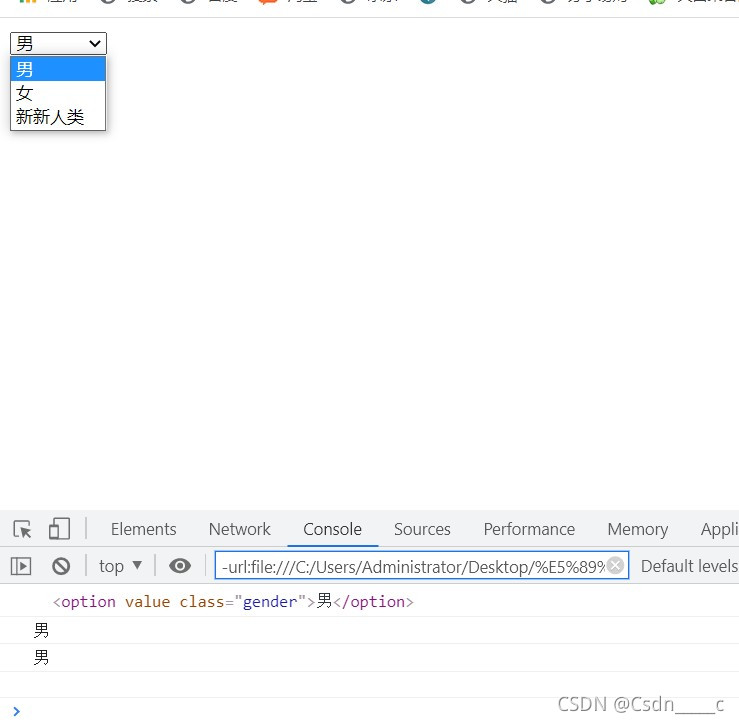Select the 男 option in dropdown list
Viewport: 739px width, 724px height.
pyautogui.click(x=58, y=69)
